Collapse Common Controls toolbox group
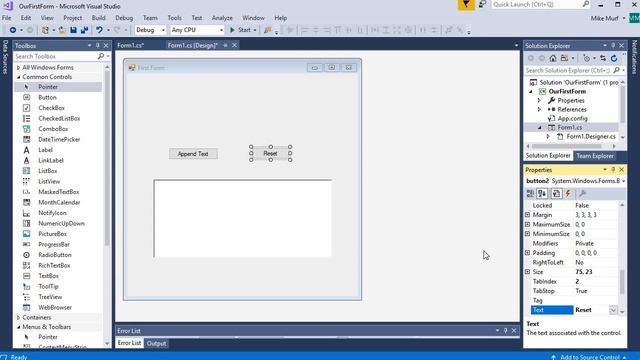Image resolution: width=640 pixels, height=360 pixels. (18, 77)
